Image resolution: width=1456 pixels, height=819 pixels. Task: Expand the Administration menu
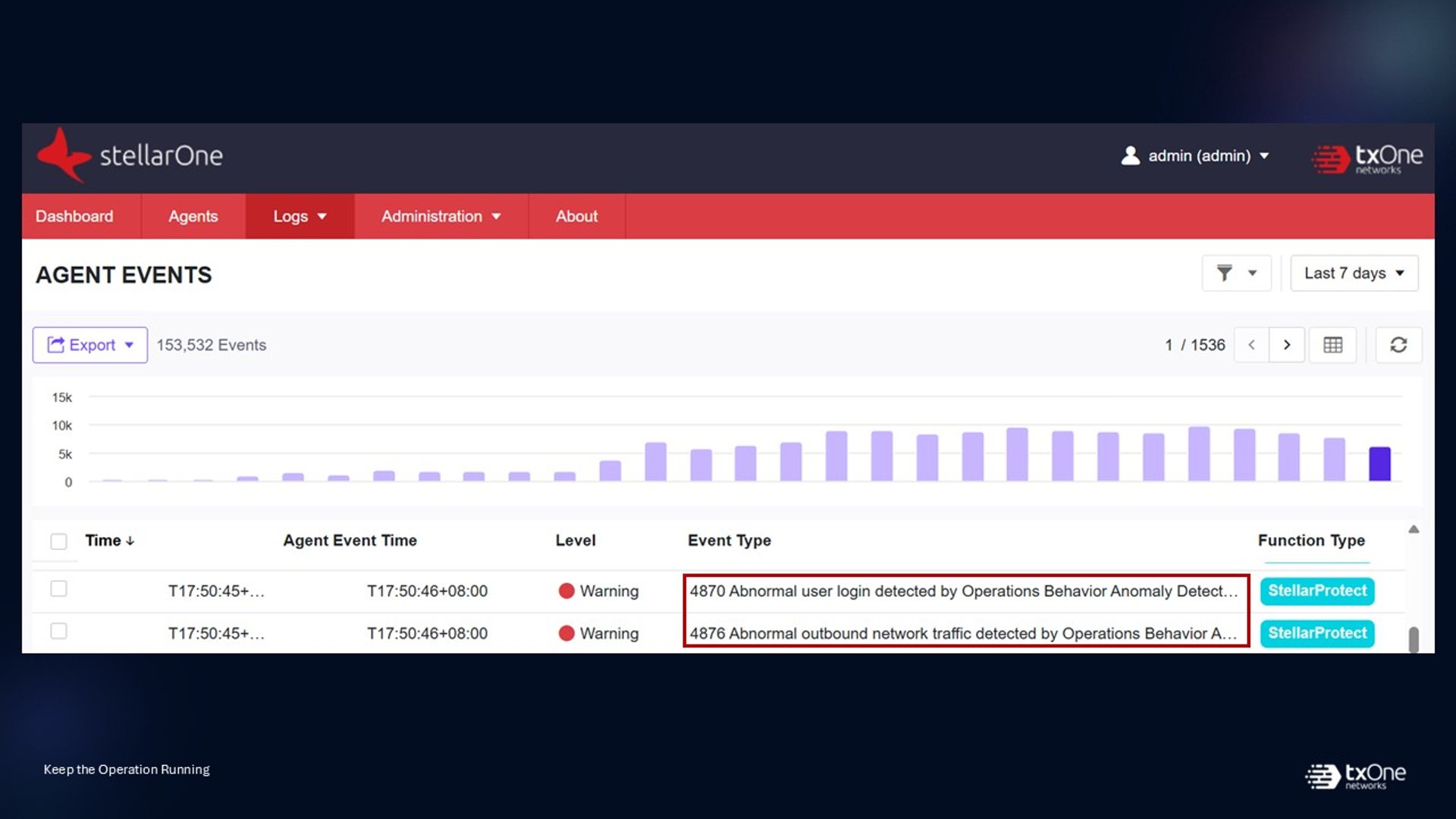pos(441,216)
